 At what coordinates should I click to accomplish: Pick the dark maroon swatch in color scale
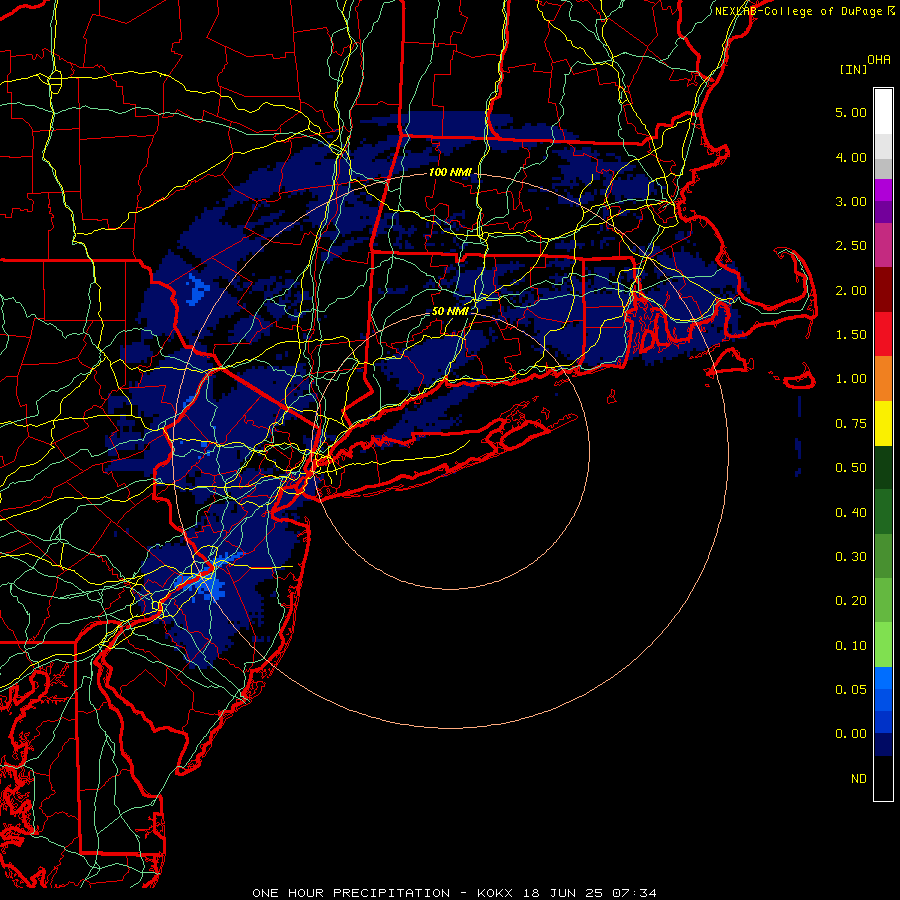pos(883,290)
